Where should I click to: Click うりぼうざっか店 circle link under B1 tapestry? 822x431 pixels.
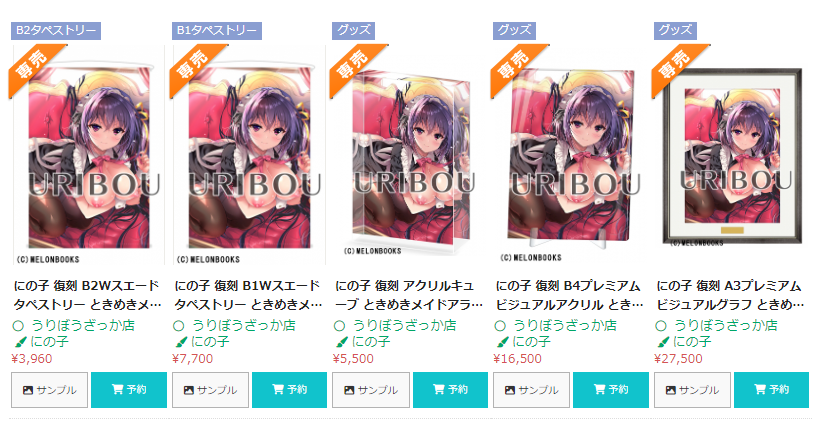(x=244, y=325)
